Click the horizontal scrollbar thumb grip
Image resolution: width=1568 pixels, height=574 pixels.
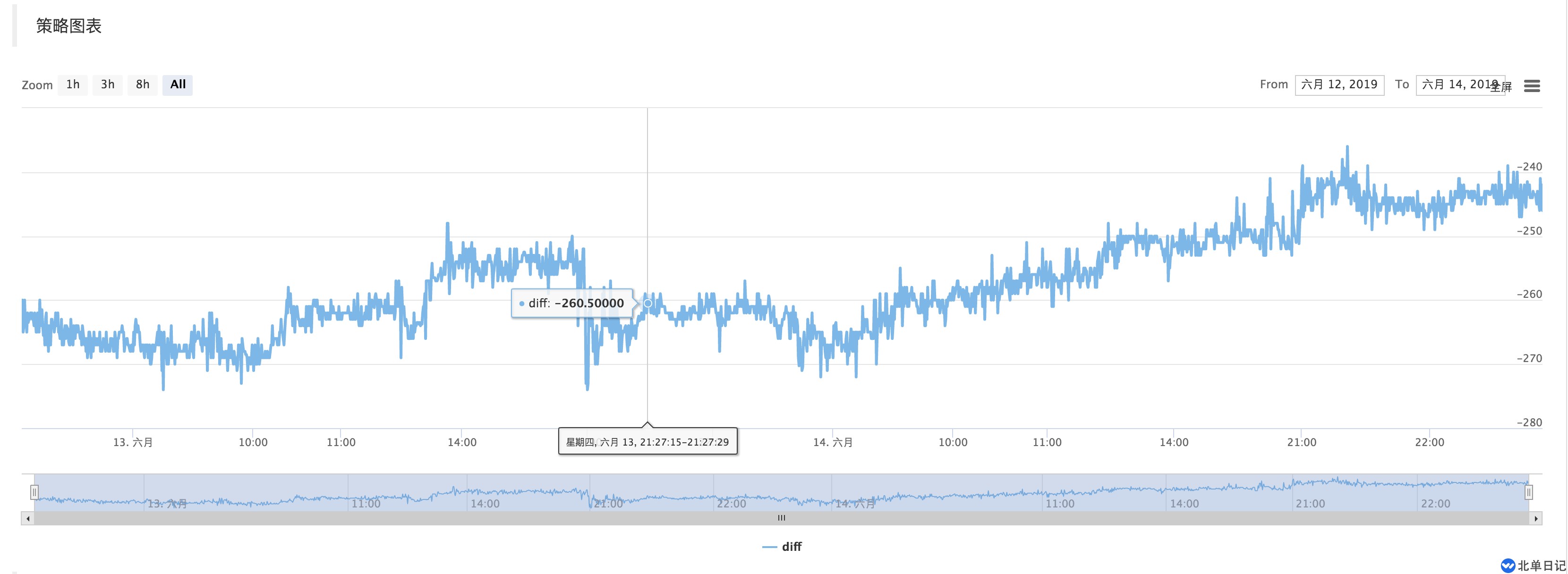click(782, 518)
